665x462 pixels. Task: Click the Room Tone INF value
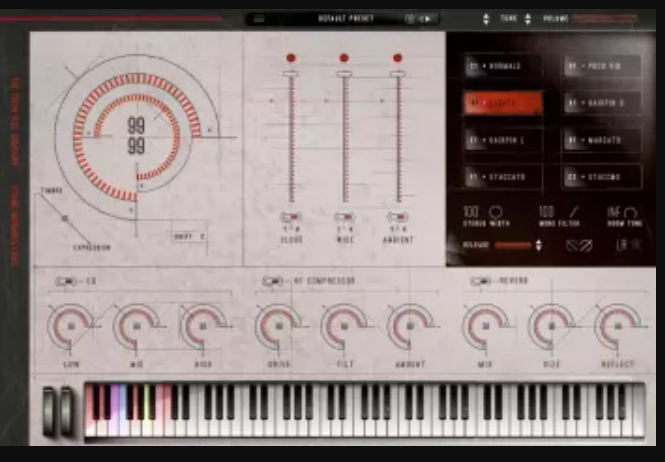coord(614,212)
